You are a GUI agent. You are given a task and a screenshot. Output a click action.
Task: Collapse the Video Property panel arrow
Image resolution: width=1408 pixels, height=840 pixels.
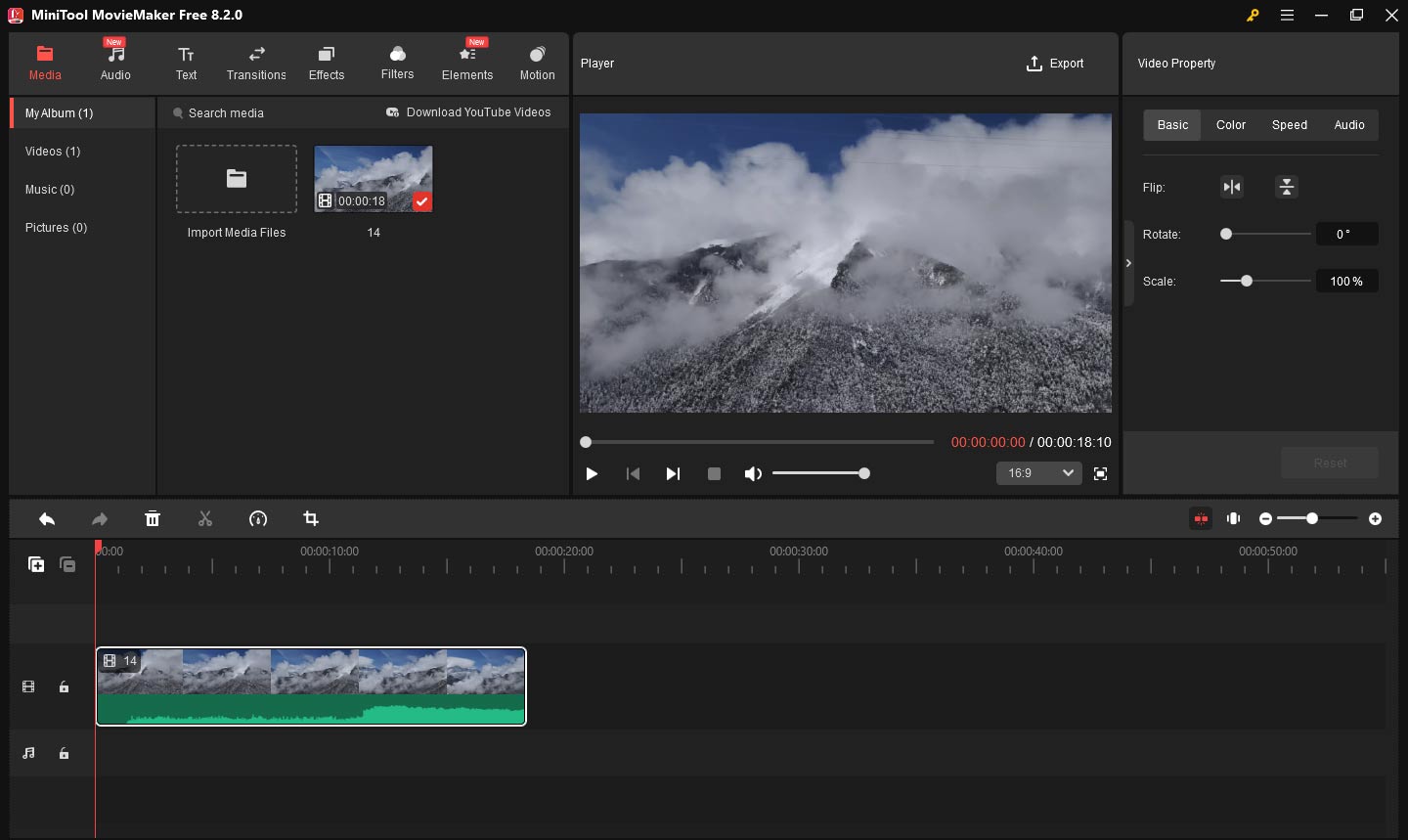pyautogui.click(x=1128, y=263)
